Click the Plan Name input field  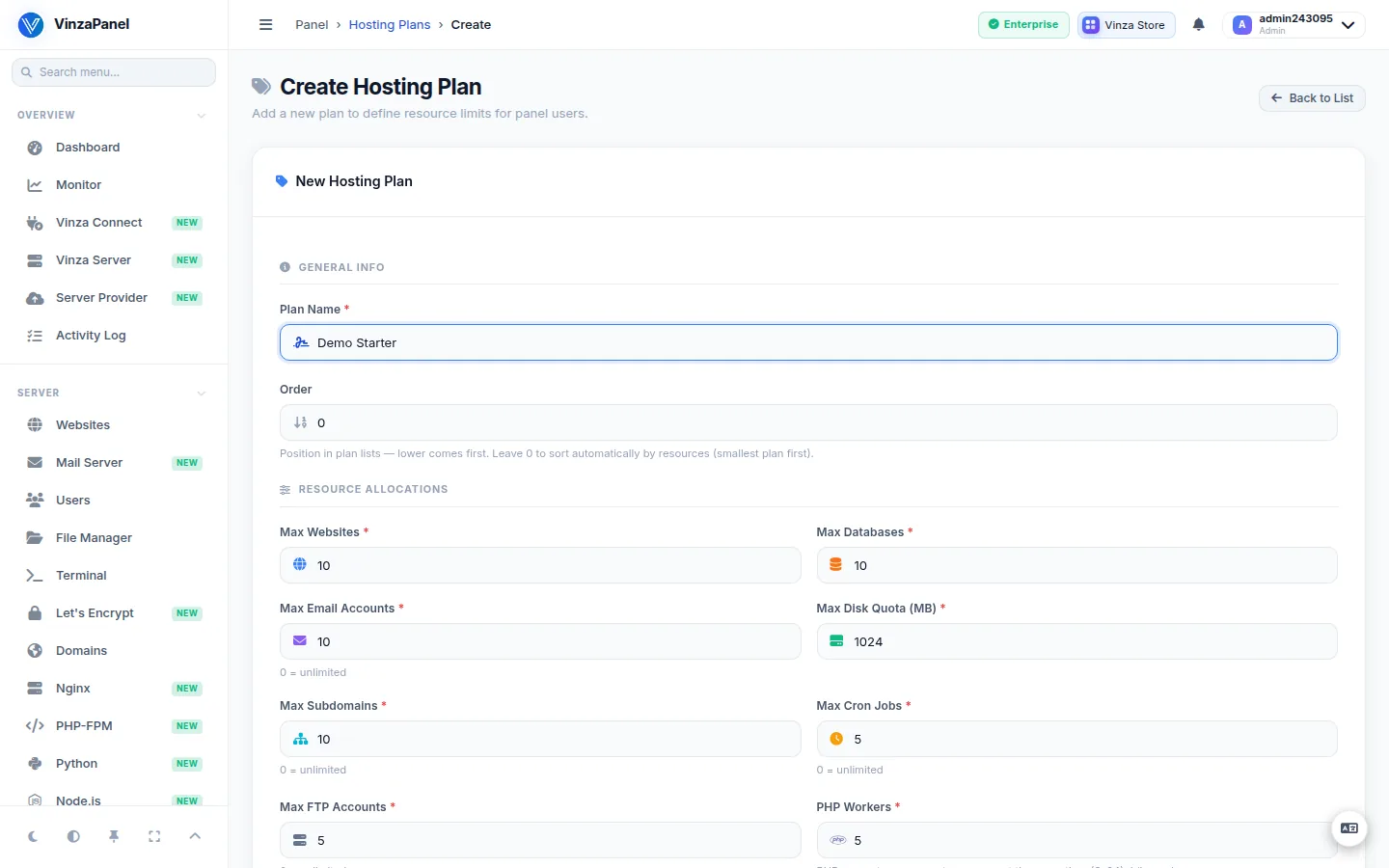coord(808,342)
